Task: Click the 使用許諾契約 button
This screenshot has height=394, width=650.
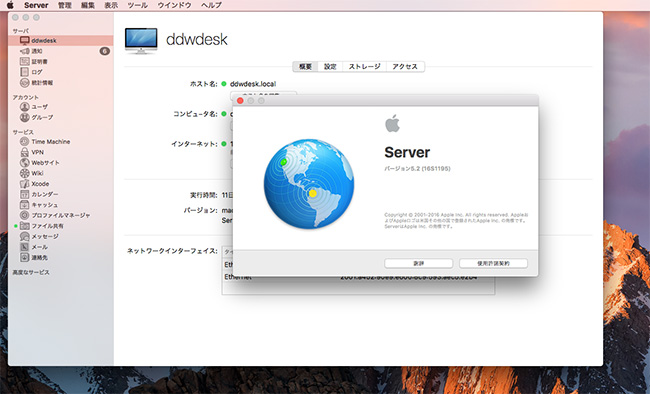Action: pyautogui.click(x=493, y=263)
